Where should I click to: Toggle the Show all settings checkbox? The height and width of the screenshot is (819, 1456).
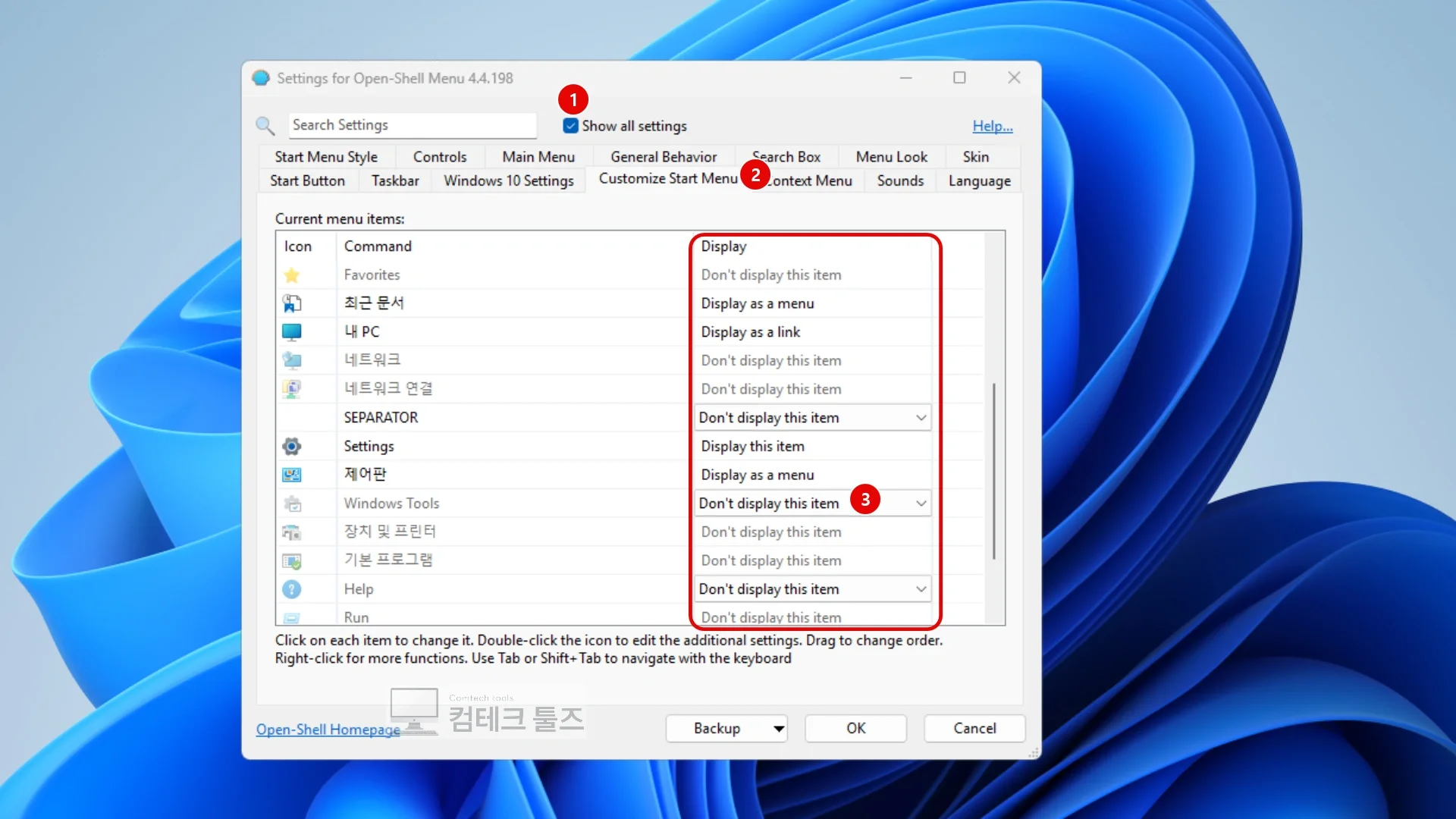coord(570,126)
